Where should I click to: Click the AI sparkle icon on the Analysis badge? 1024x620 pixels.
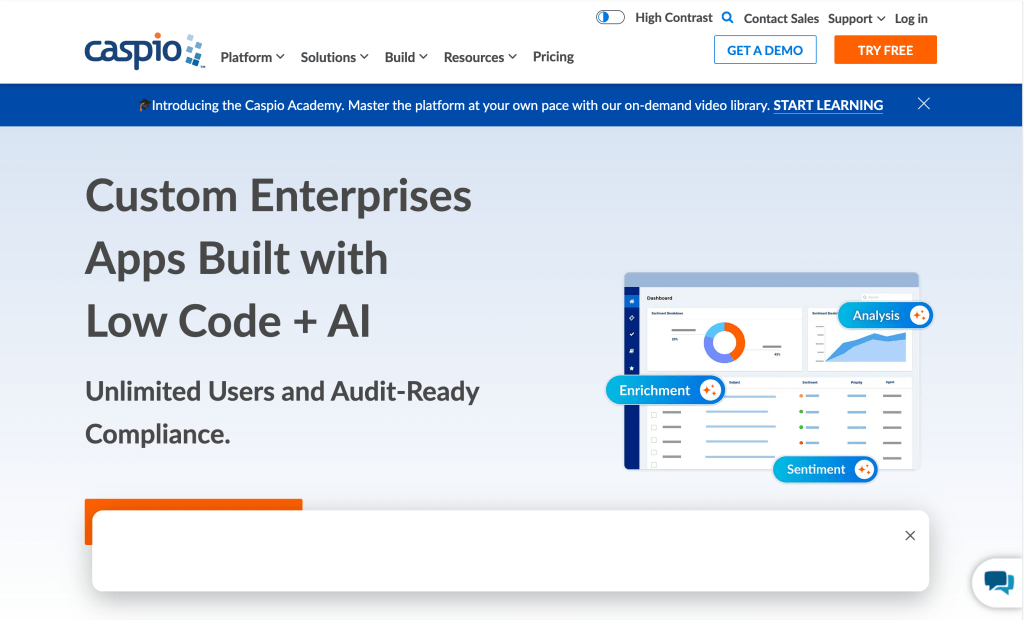coord(919,315)
